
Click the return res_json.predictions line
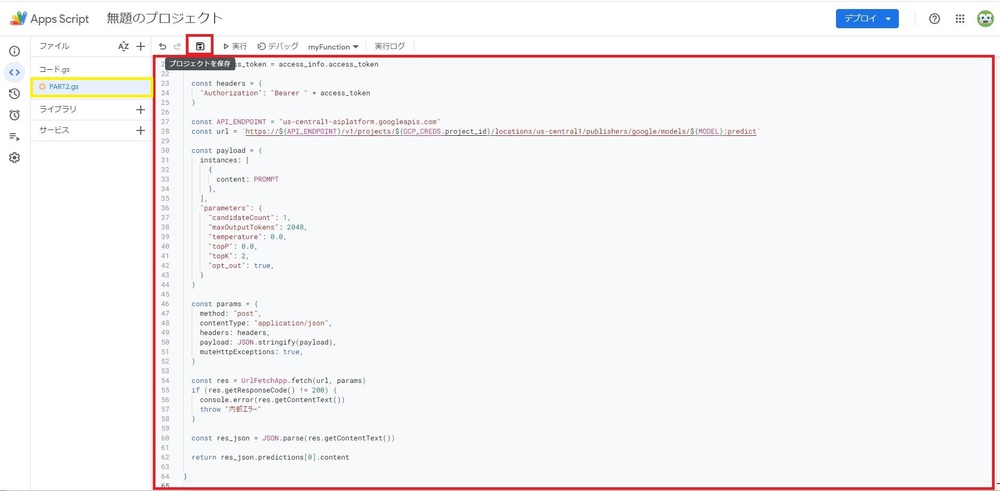coord(270,458)
